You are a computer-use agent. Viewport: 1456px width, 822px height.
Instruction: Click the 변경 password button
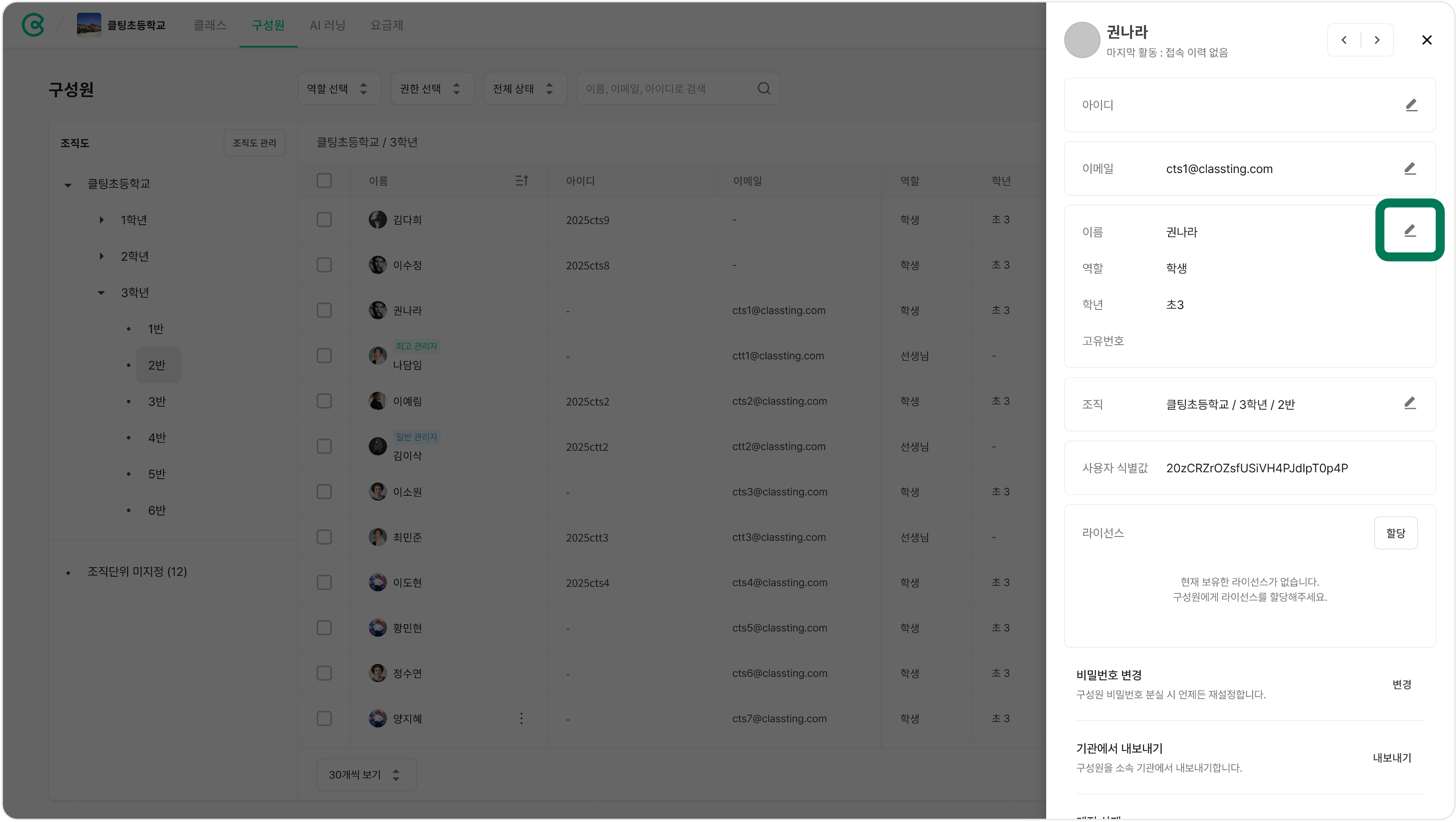click(x=1402, y=684)
